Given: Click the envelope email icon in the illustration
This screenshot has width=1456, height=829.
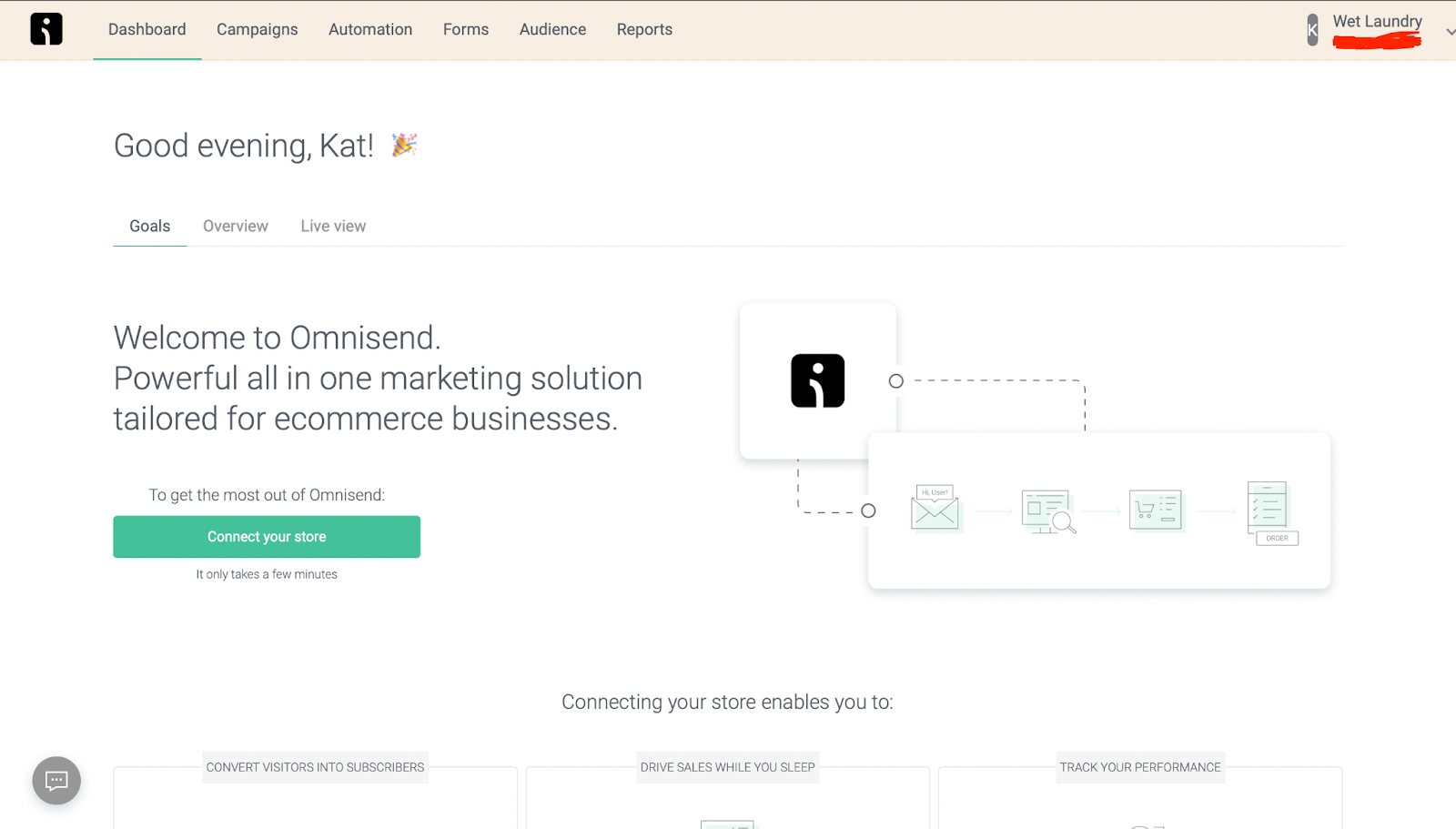Looking at the screenshot, I should (x=935, y=508).
